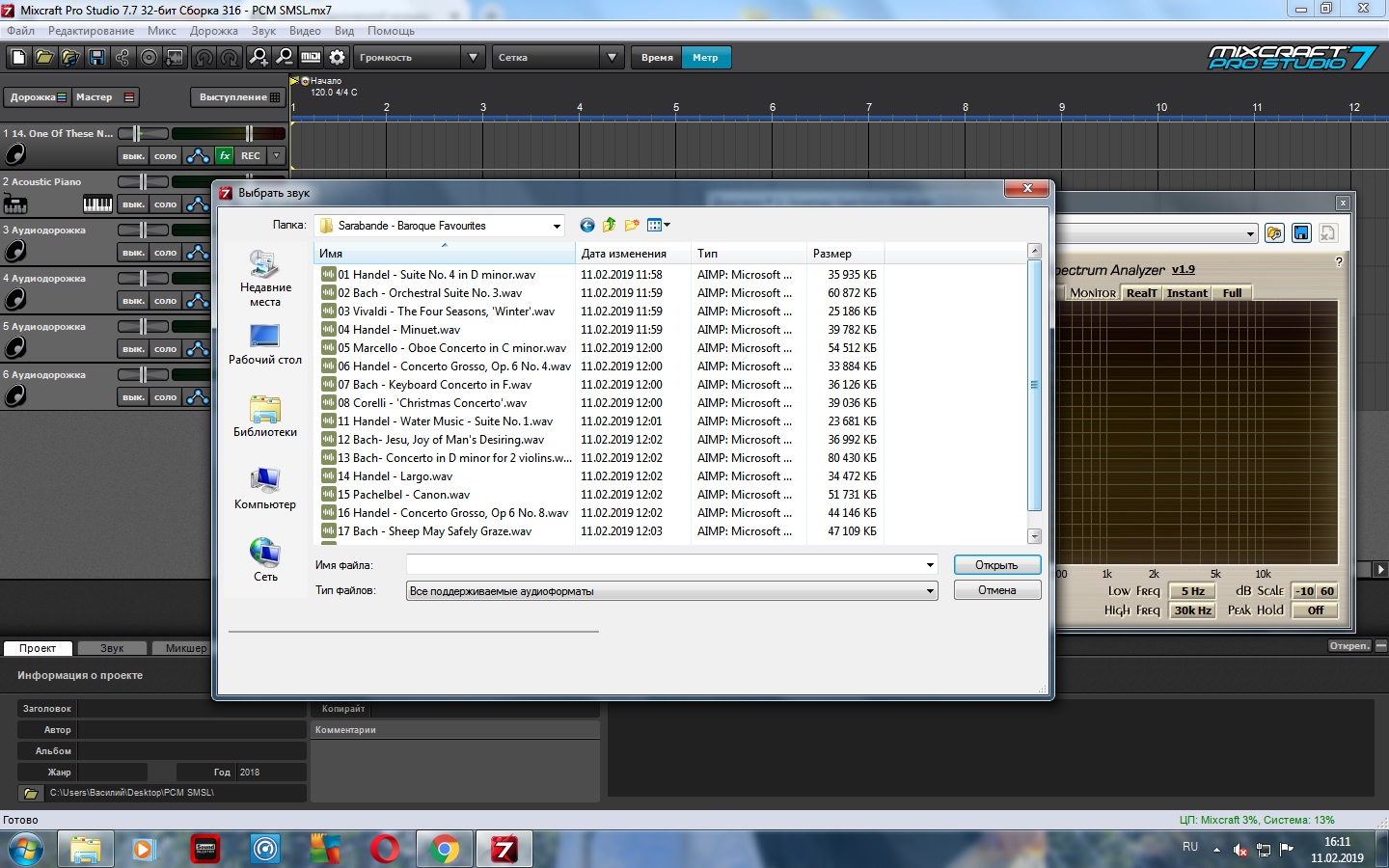Click the instrument image of Acoustic Piano track

(15, 203)
